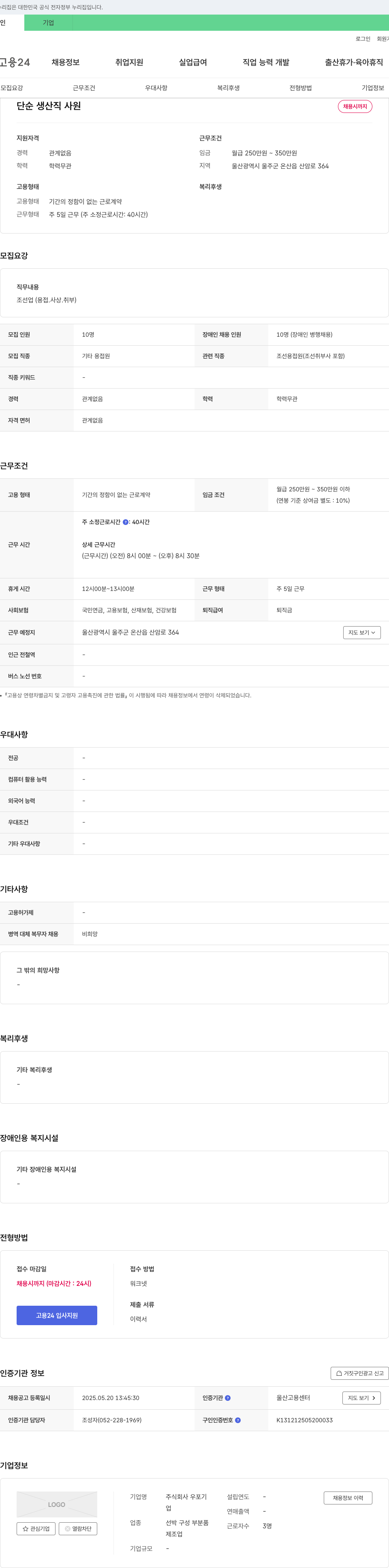
Task: Jump to 근무조건 section tab
Action: [84, 88]
